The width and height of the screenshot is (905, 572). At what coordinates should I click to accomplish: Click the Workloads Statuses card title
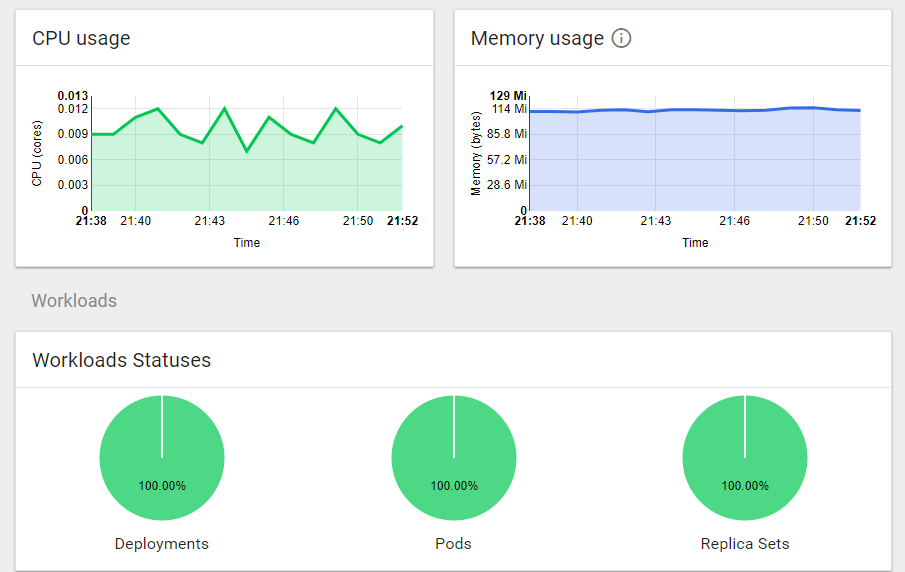(x=122, y=360)
